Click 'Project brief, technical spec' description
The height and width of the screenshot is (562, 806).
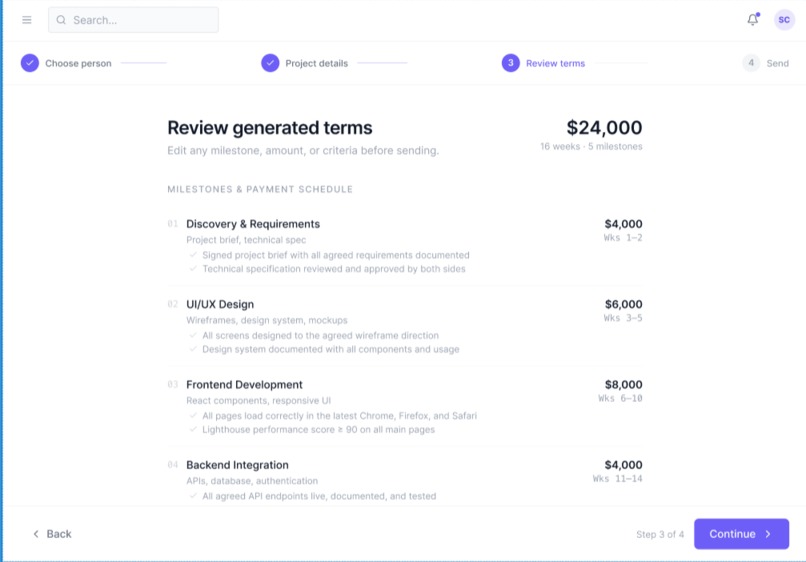(246, 240)
